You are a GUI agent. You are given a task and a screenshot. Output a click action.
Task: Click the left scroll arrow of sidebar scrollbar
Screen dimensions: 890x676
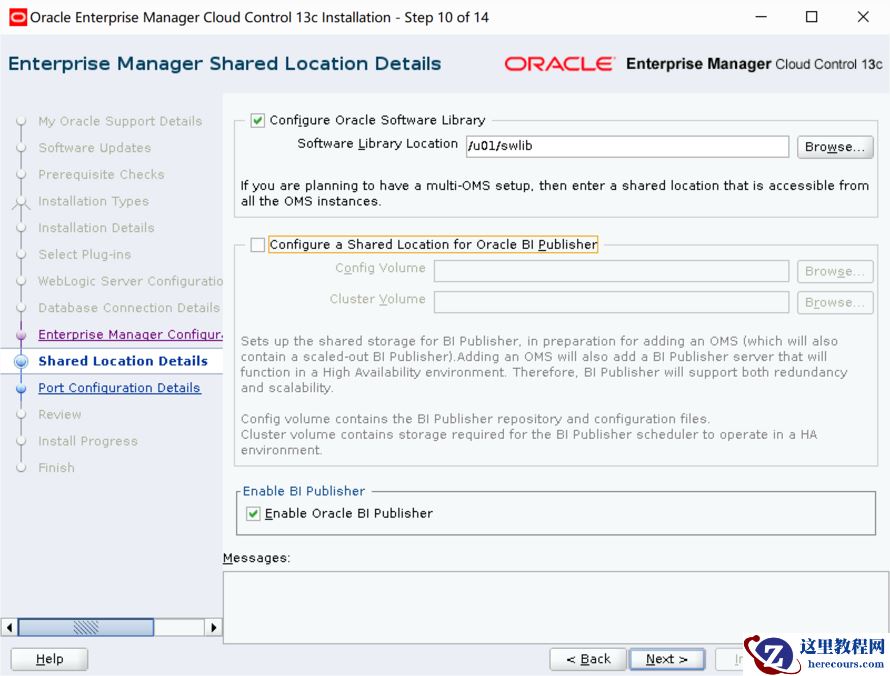[x=9, y=628]
